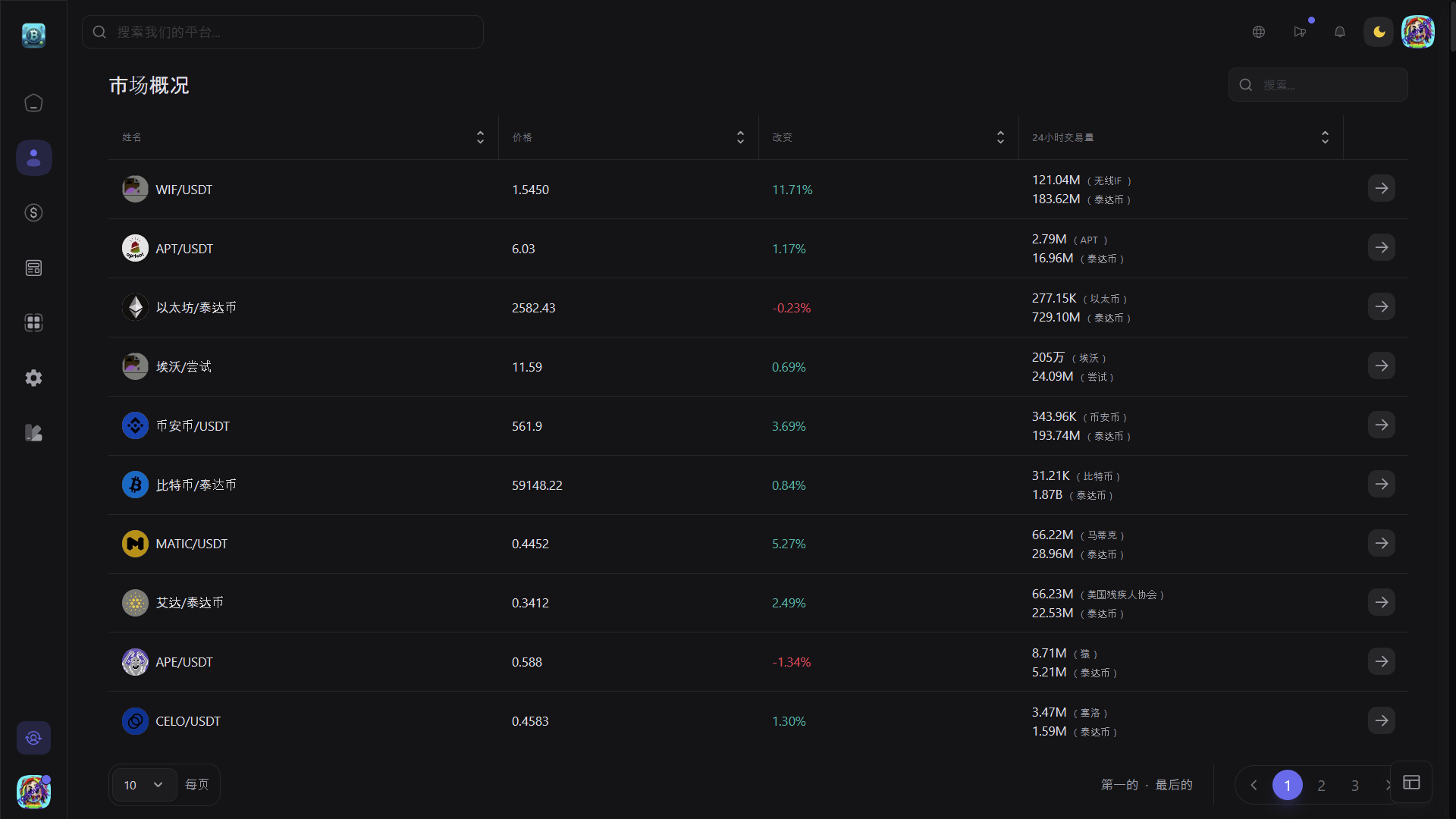This screenshot has width=1456, height=819.
Task: Open WIF/USDT row arrow button
Action: (x=1381, y=188)
